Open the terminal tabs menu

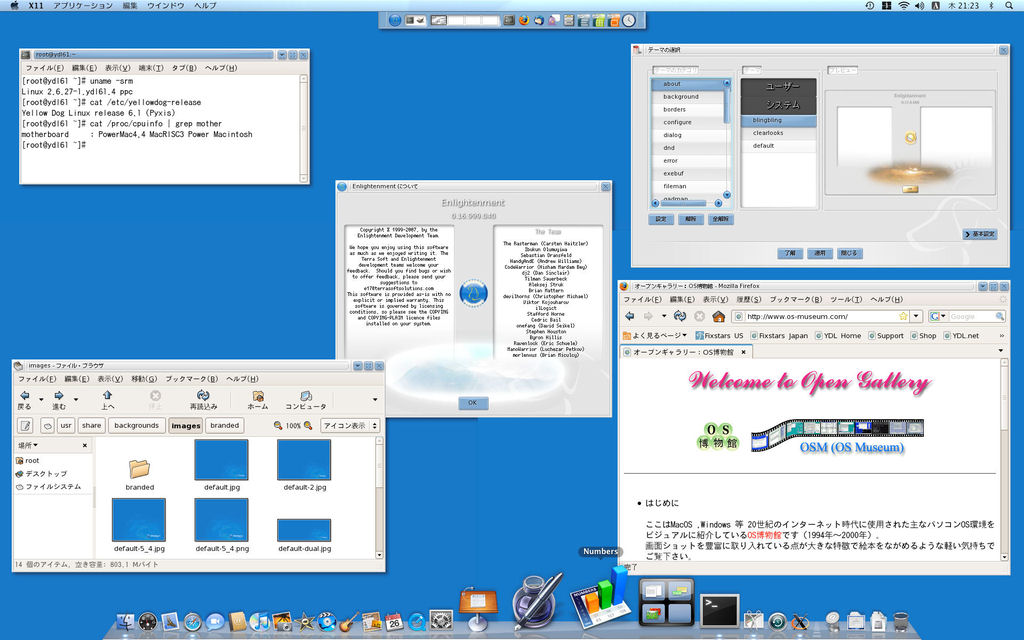[x=184, y=68]
